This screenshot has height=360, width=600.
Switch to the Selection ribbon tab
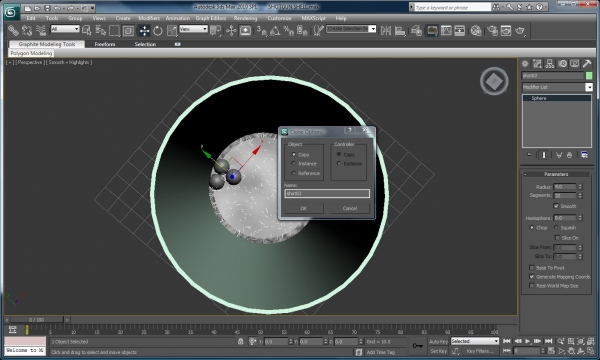tap(145, 44)
